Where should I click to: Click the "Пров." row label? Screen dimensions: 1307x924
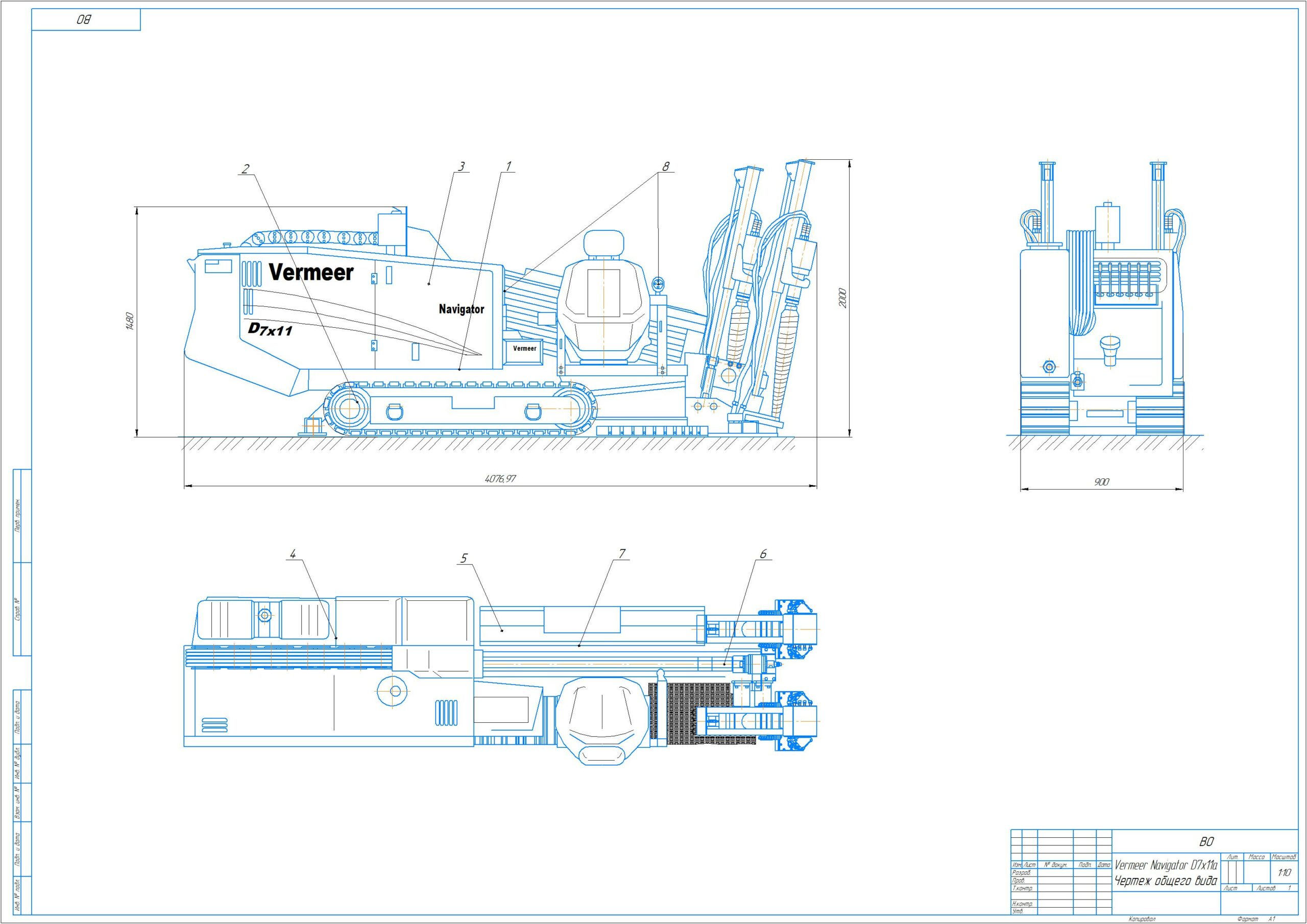click(x=1019, y=880)
